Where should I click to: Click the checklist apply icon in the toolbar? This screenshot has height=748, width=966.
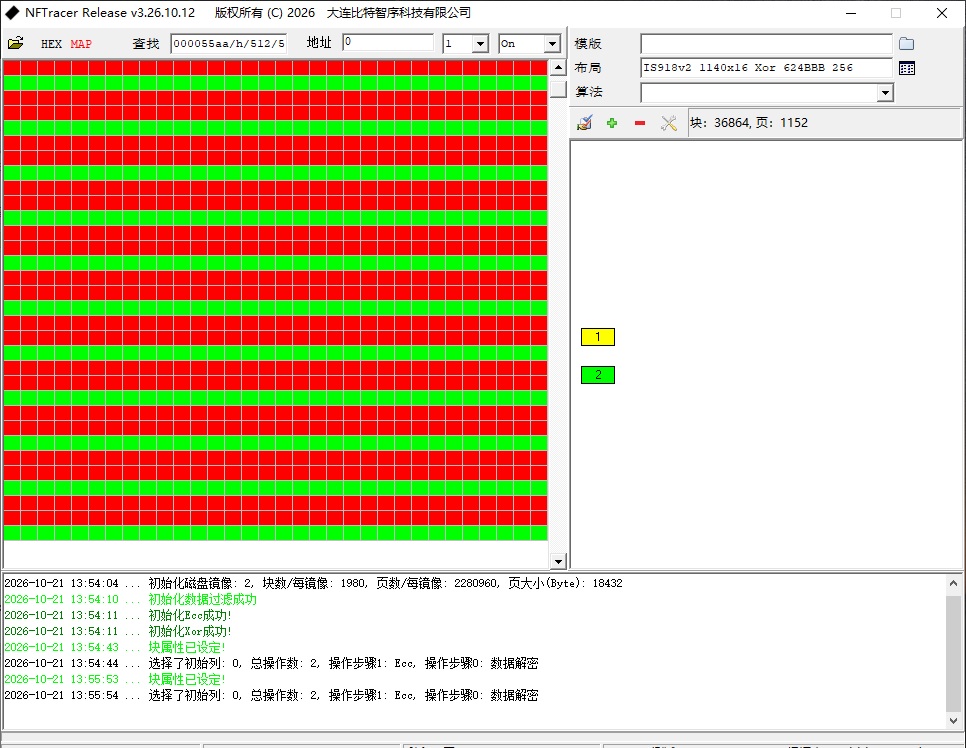point(584,123)
